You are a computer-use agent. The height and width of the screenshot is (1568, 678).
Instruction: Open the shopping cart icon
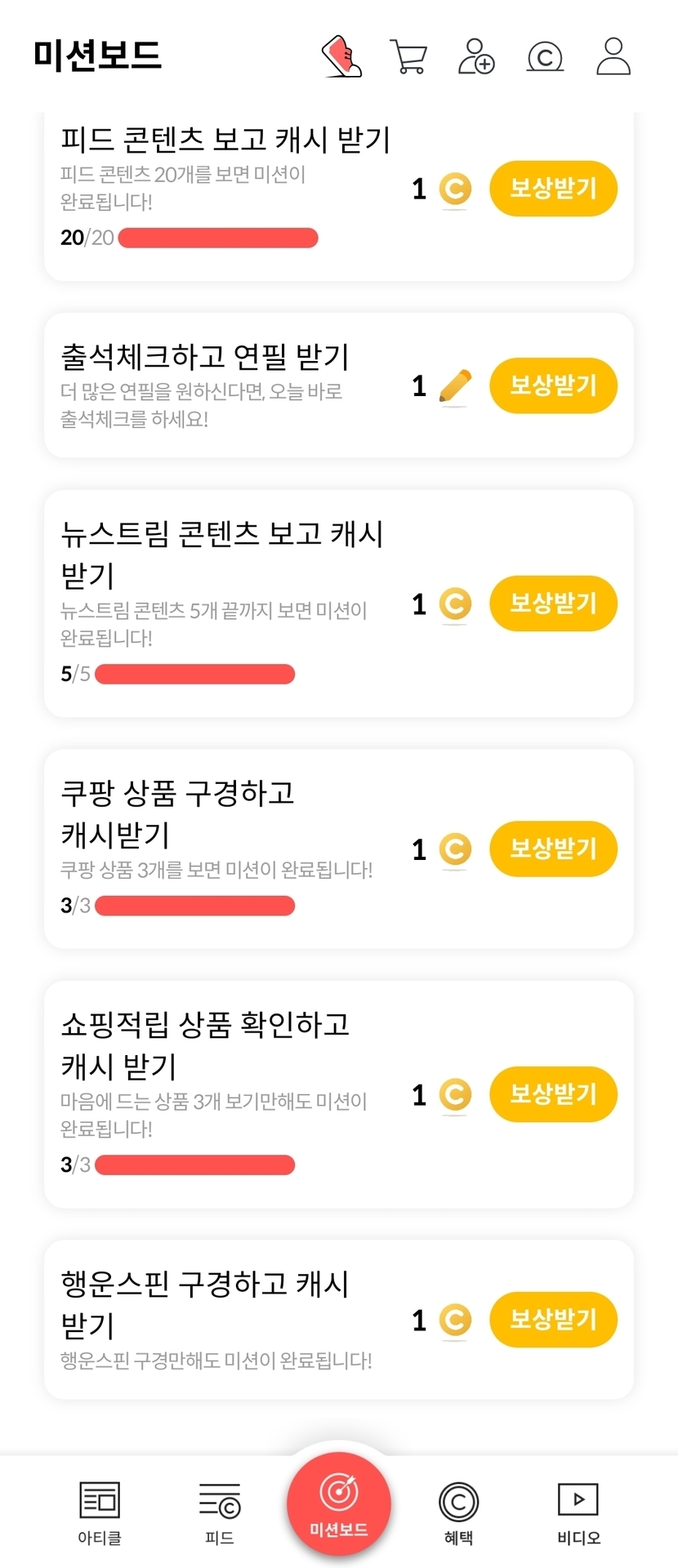[408, 56]
